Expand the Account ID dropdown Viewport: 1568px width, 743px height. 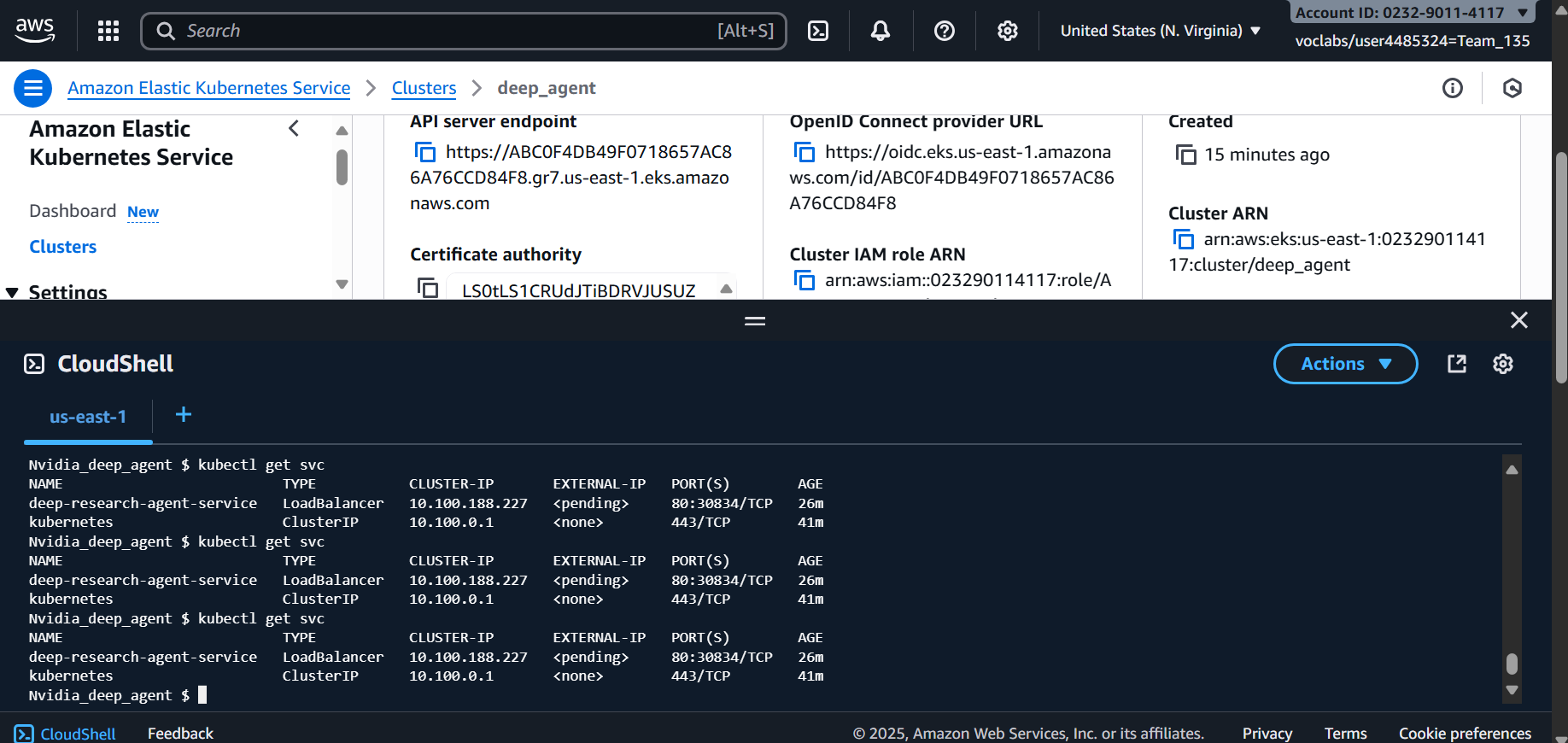pyautogui.click(x=1412, y=12)
